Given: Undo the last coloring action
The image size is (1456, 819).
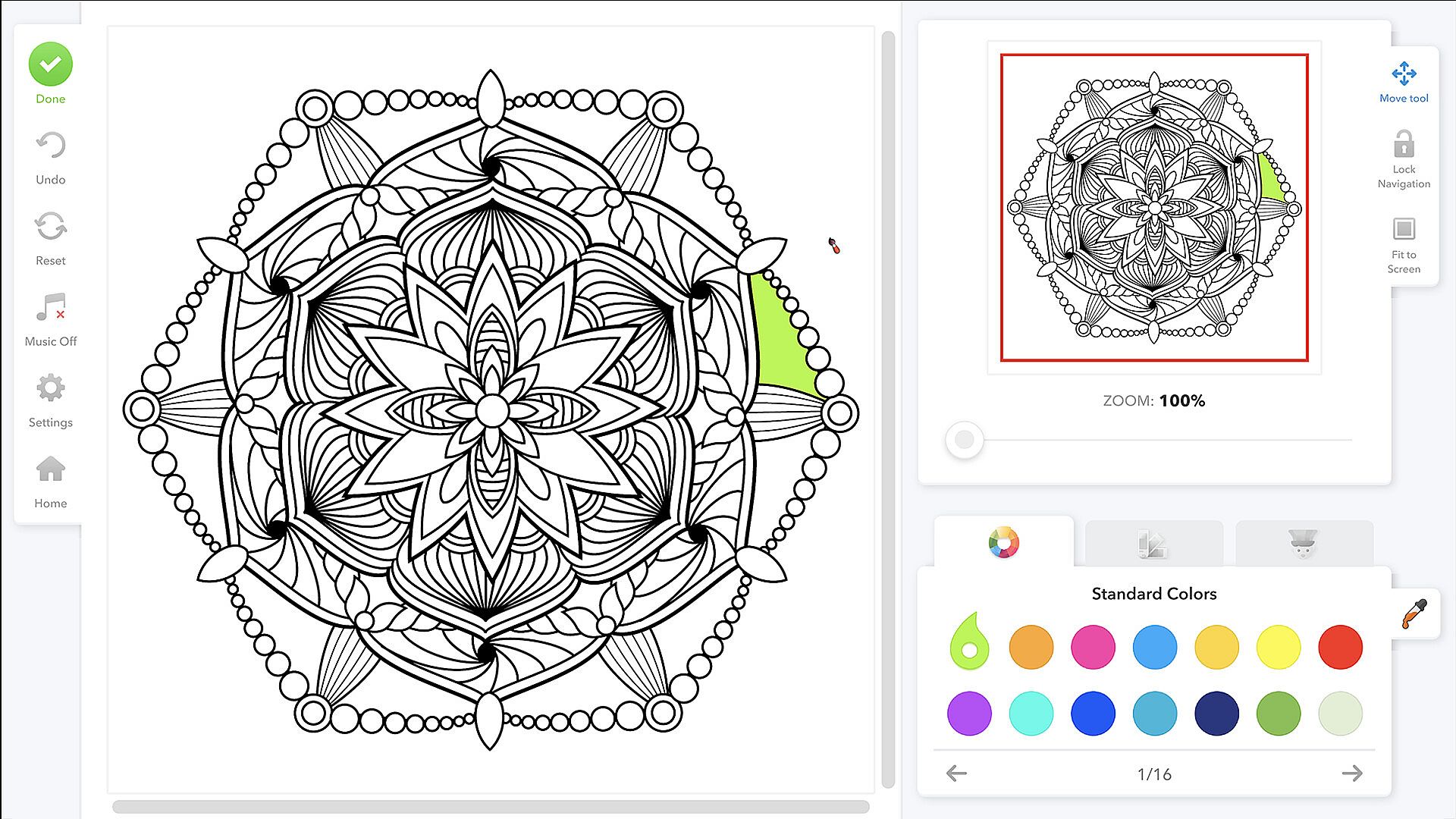Looking at the screenshot, I should click(x=51, y=146).
